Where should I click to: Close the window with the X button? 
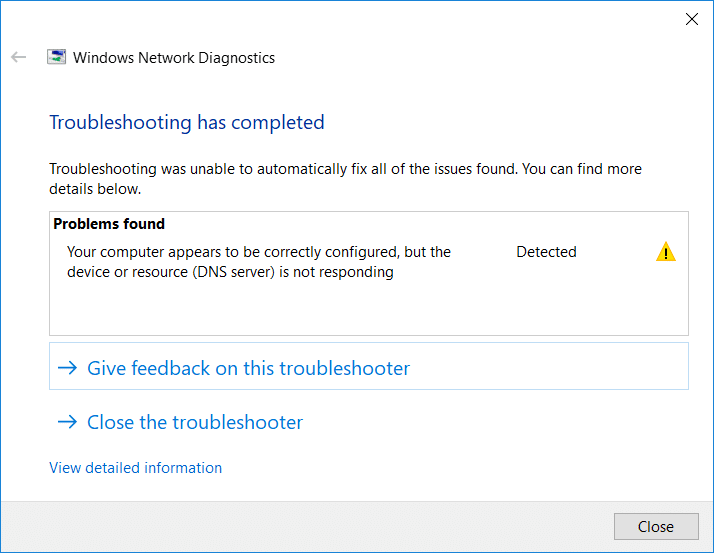tap(690, 18)
